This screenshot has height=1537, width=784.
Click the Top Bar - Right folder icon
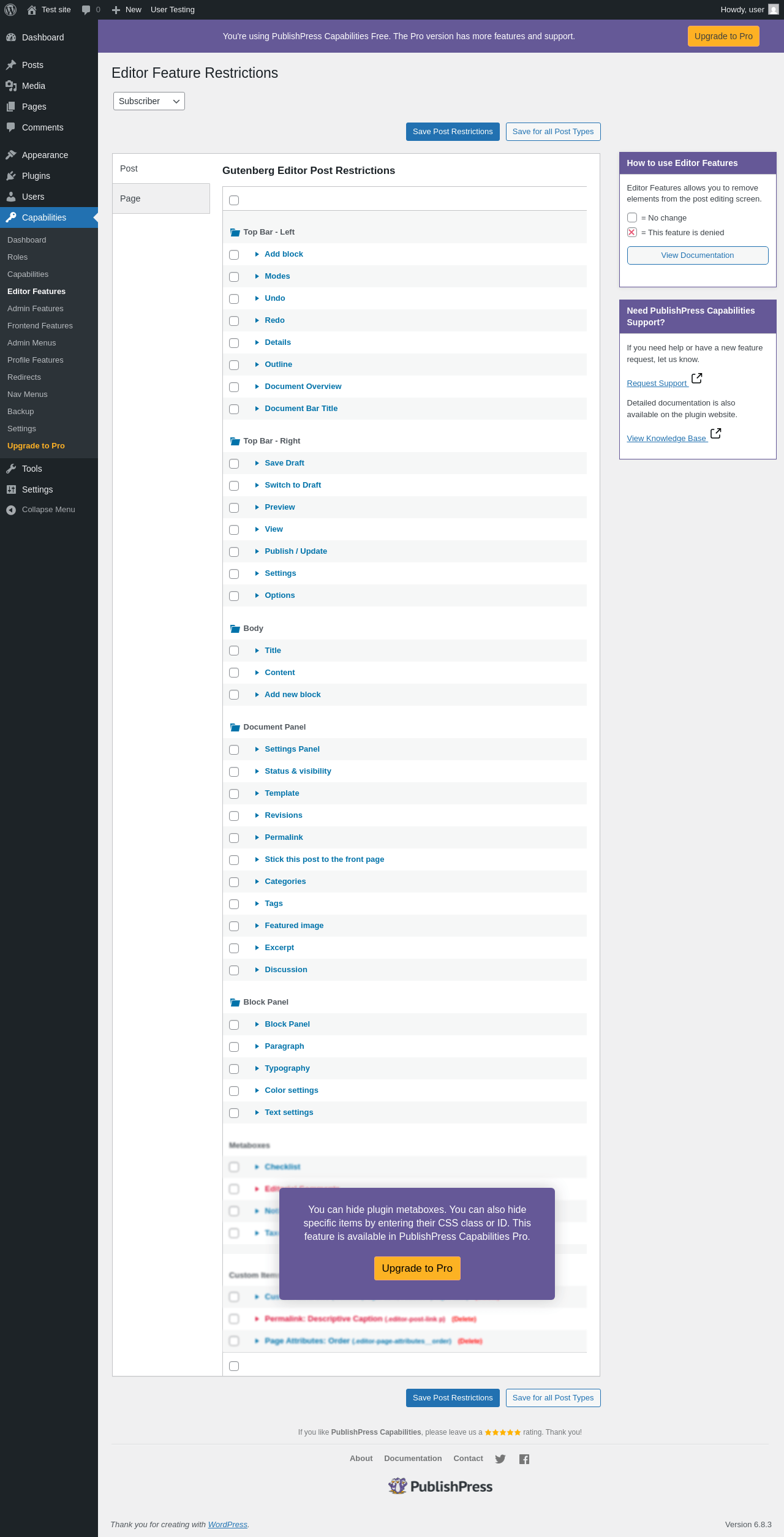point(235,441)
